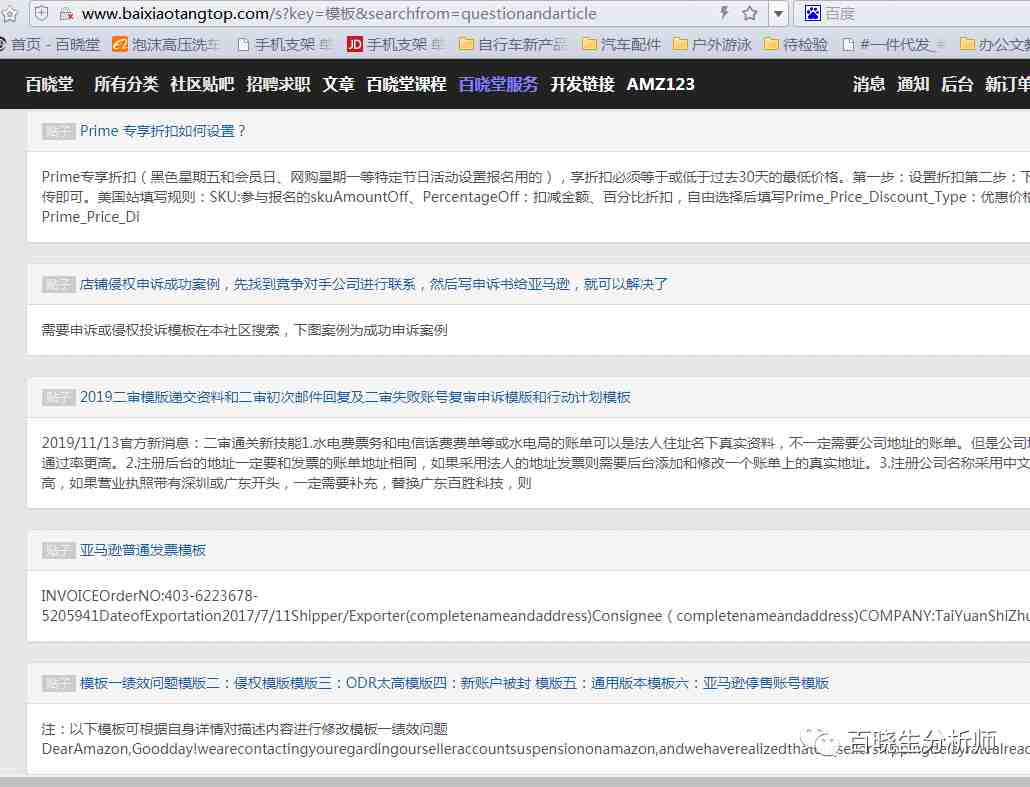Open the 所有分类 menu
This screenshot has width=1030, height=787.
pos(126,84)
